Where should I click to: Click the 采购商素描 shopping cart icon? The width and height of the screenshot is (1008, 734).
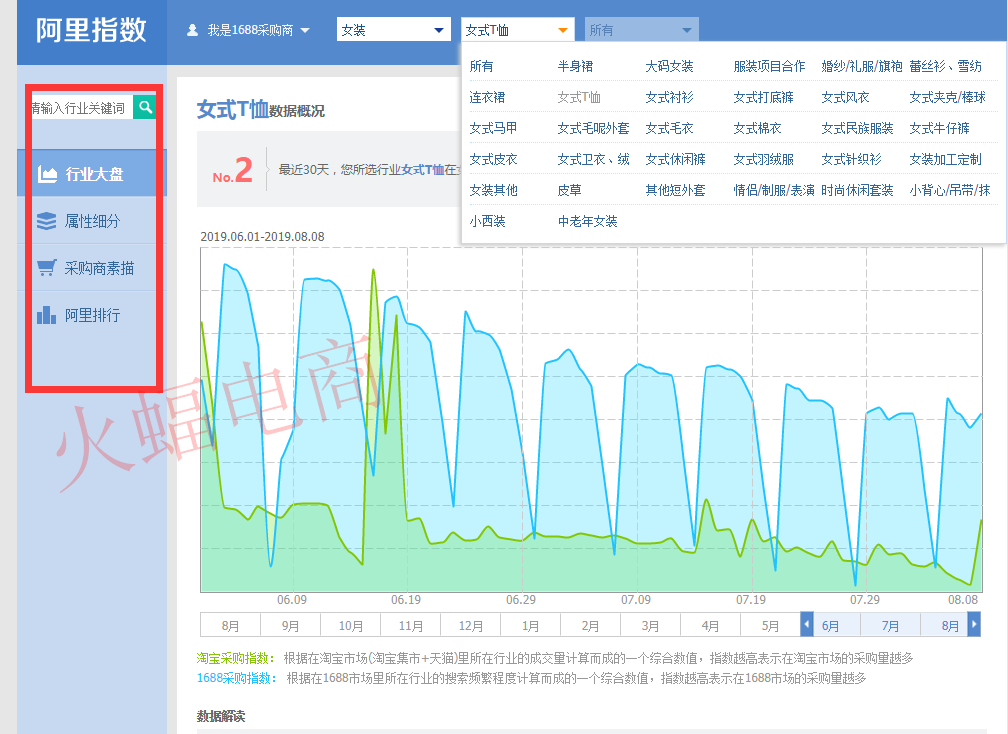click(x=46, y=268)
